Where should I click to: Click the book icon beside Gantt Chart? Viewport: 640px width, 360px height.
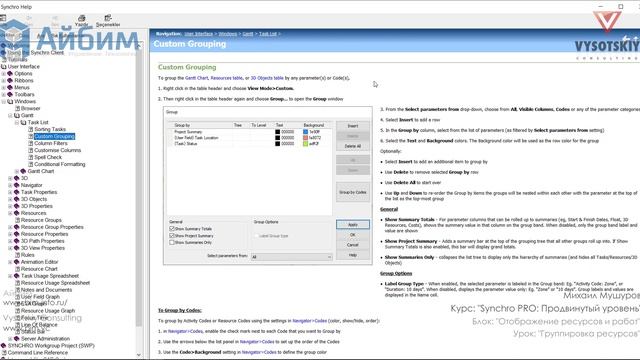[23, 171]
